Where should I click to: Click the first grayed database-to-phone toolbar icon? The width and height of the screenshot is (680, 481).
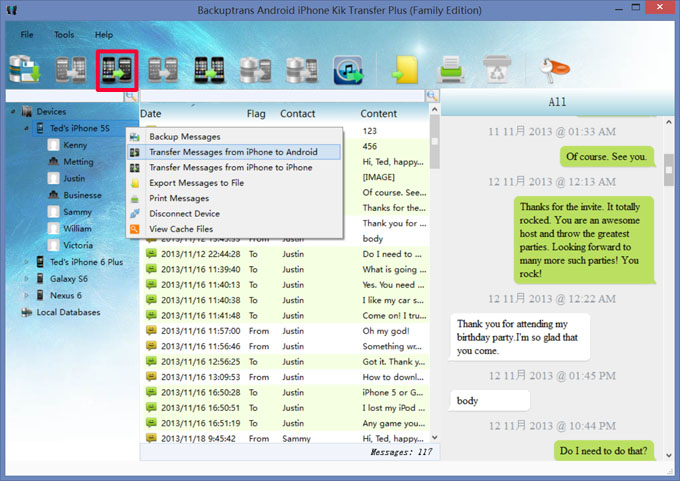coord(255,70)
